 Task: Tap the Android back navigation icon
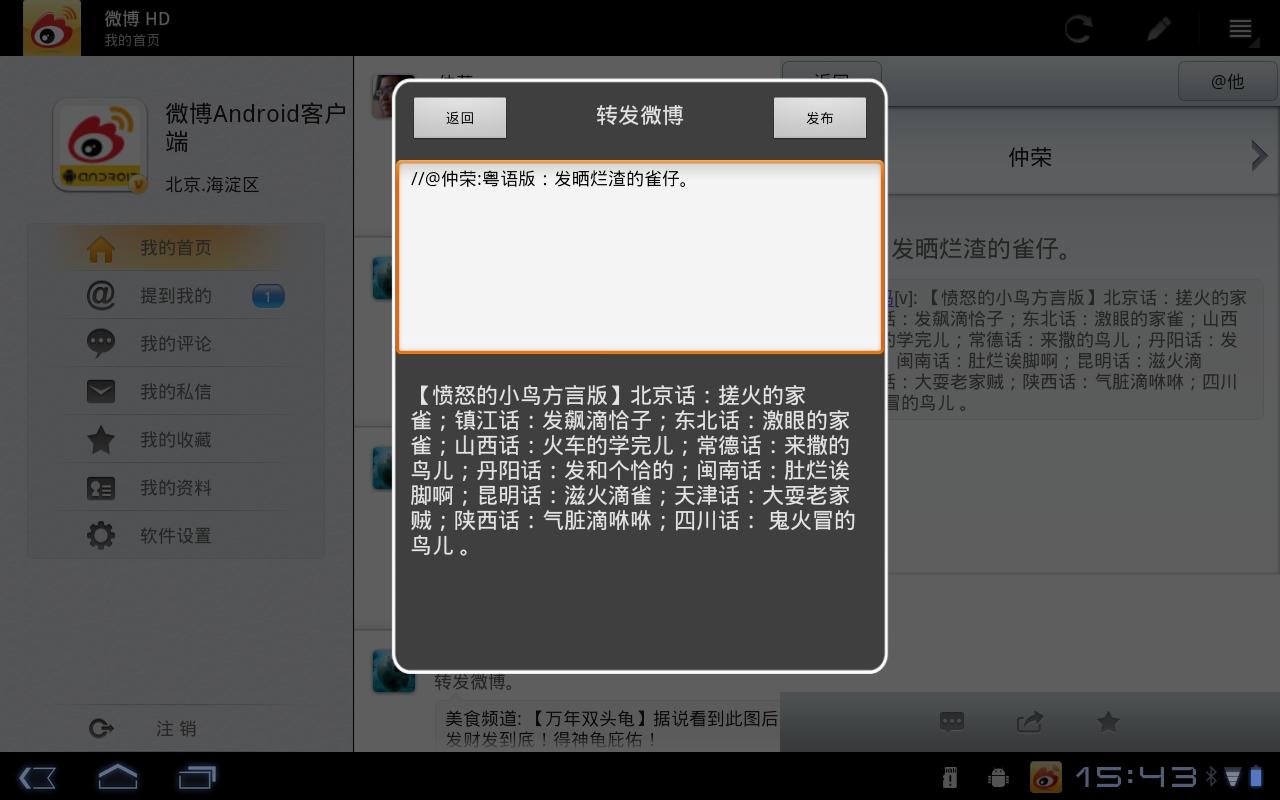point(37,777)
